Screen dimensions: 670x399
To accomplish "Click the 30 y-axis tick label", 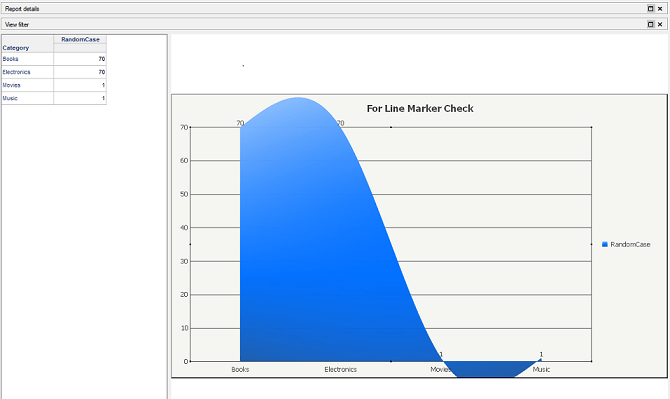I will [184, 261].
